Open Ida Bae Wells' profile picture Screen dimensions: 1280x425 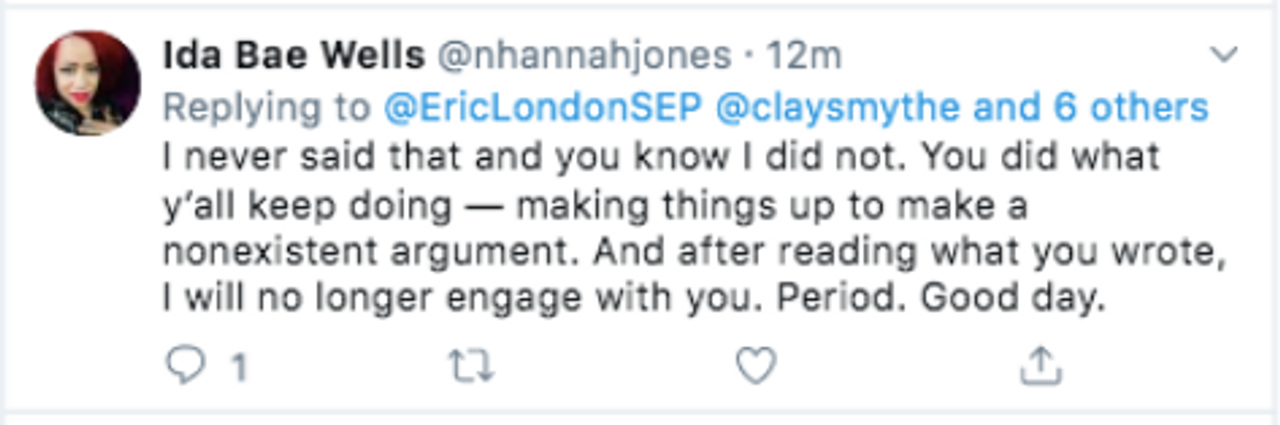click(x=87, y=83)
